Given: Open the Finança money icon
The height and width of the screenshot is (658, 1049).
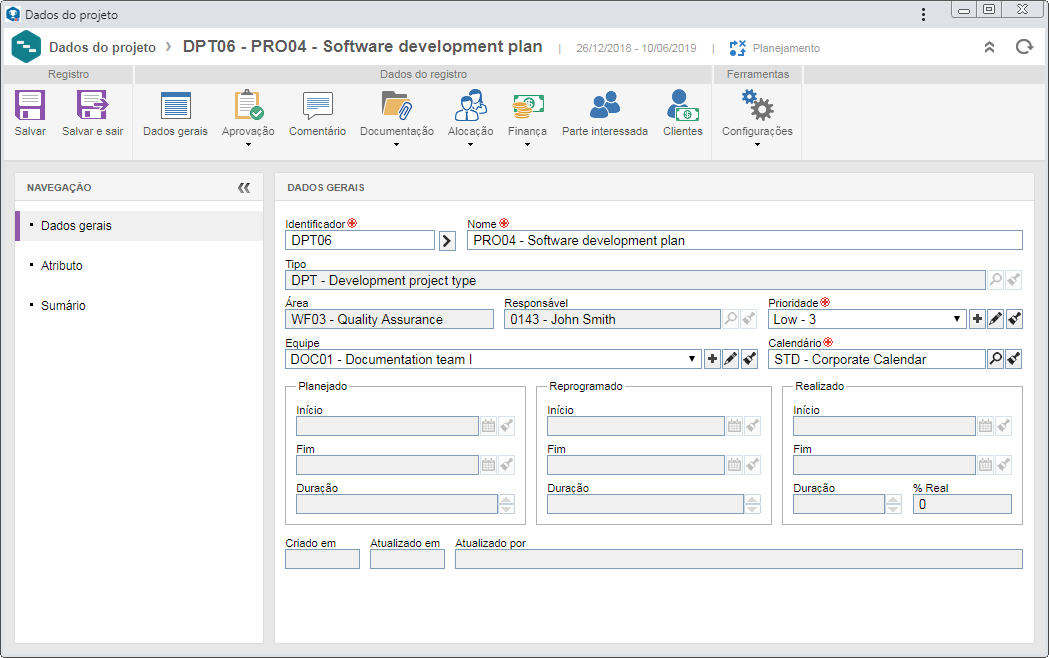Looking at the screenshot, I should tap(527, 106).
